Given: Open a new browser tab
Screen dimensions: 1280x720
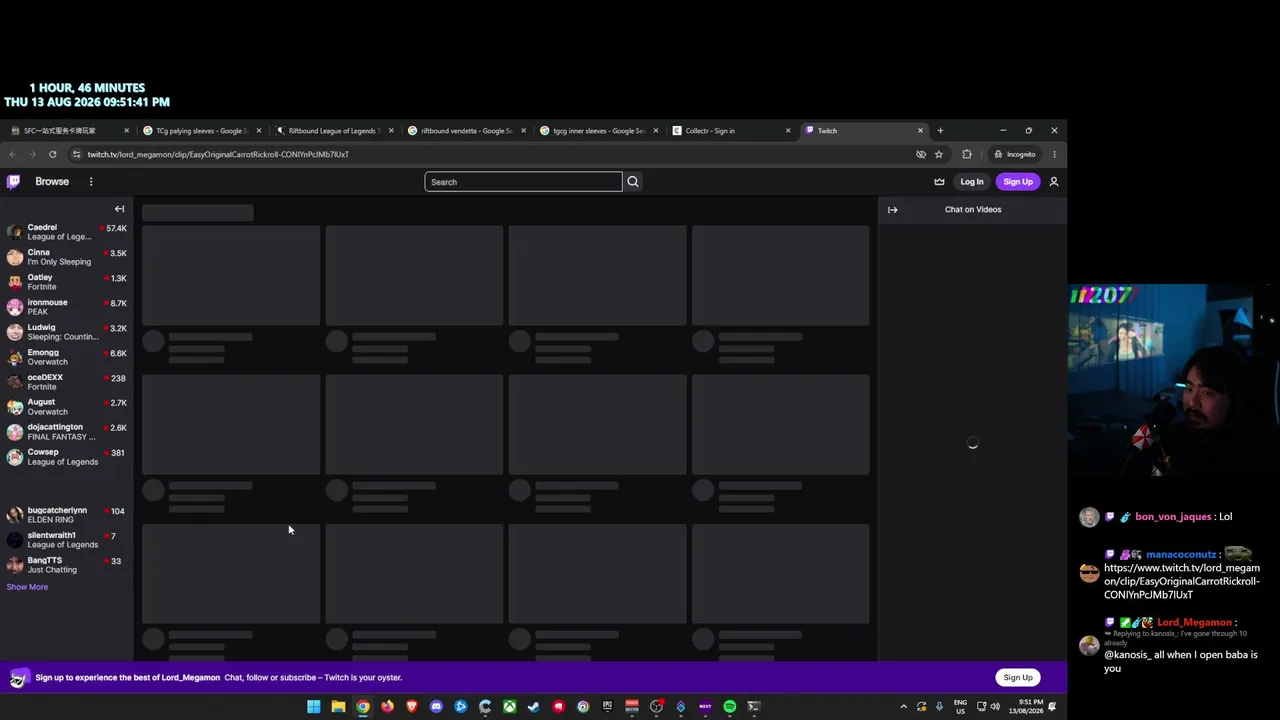Looking at the screenshot, I should [940, 131].
